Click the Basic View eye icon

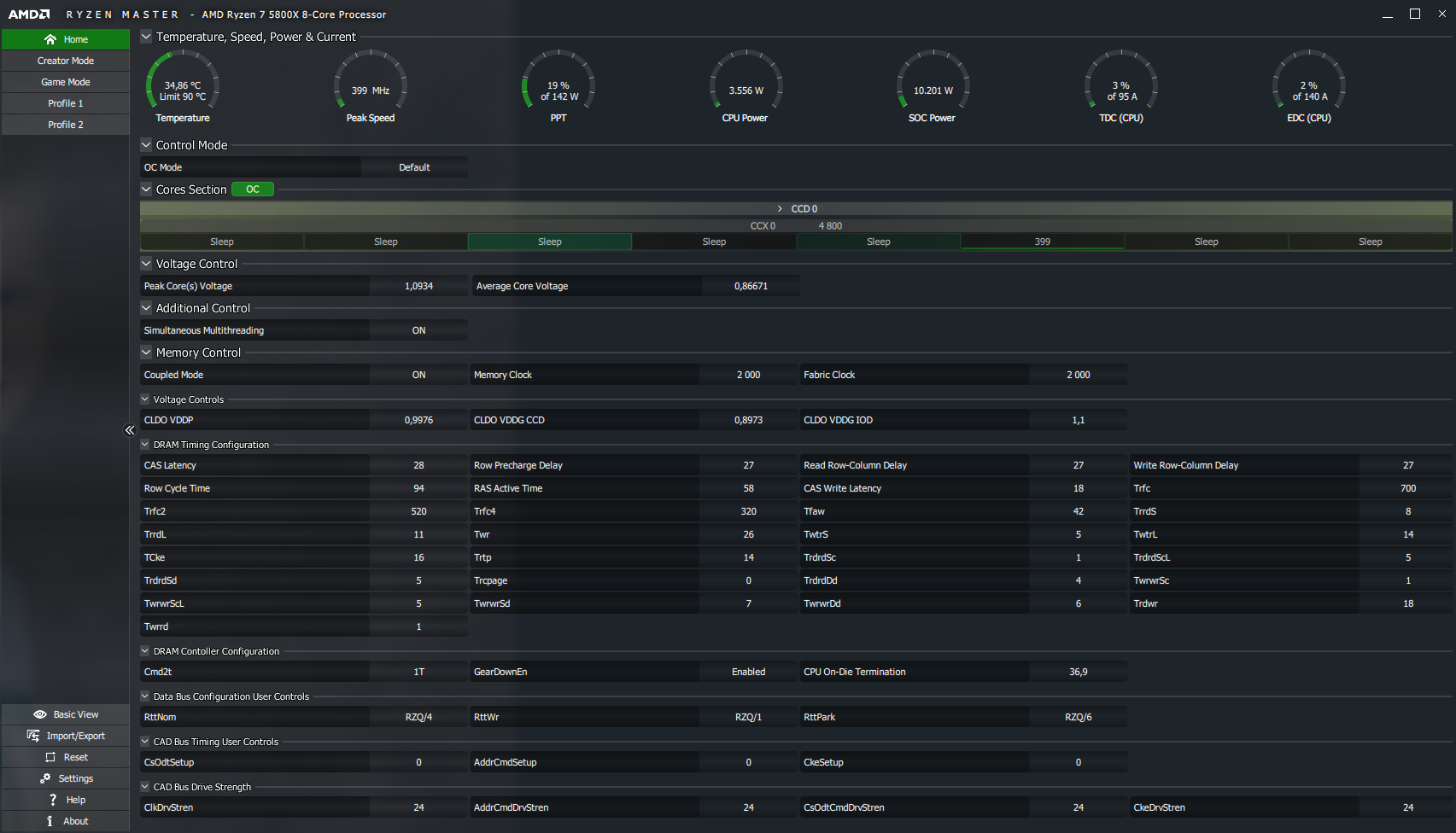coord(40,714)
